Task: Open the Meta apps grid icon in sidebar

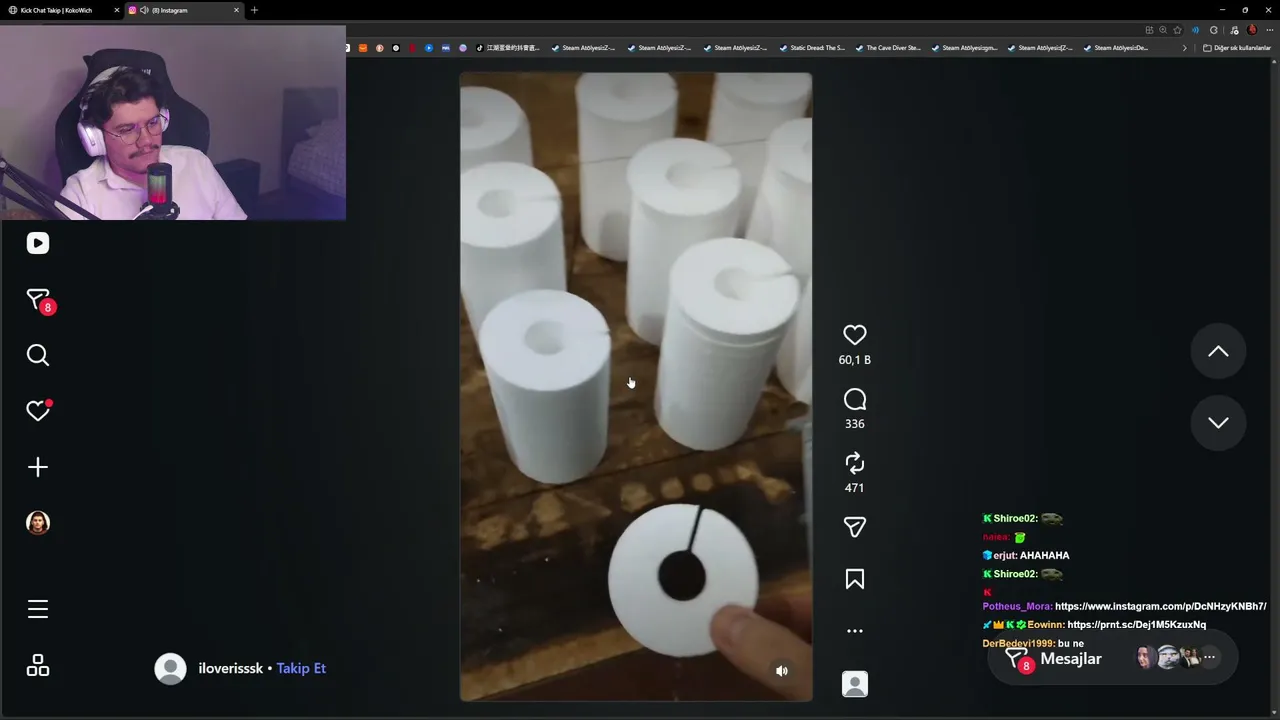Action: click(x=38, y=665)
